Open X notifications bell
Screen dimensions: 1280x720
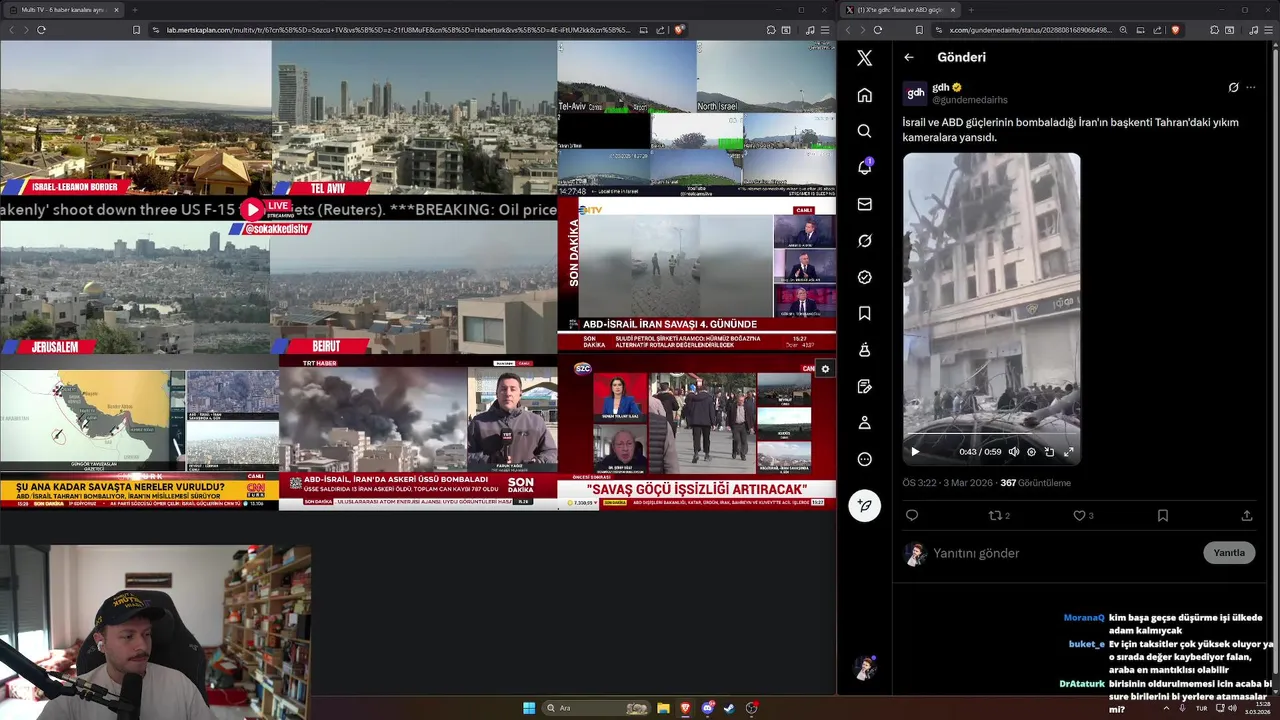pyautogui.click(x=865, y=167)
